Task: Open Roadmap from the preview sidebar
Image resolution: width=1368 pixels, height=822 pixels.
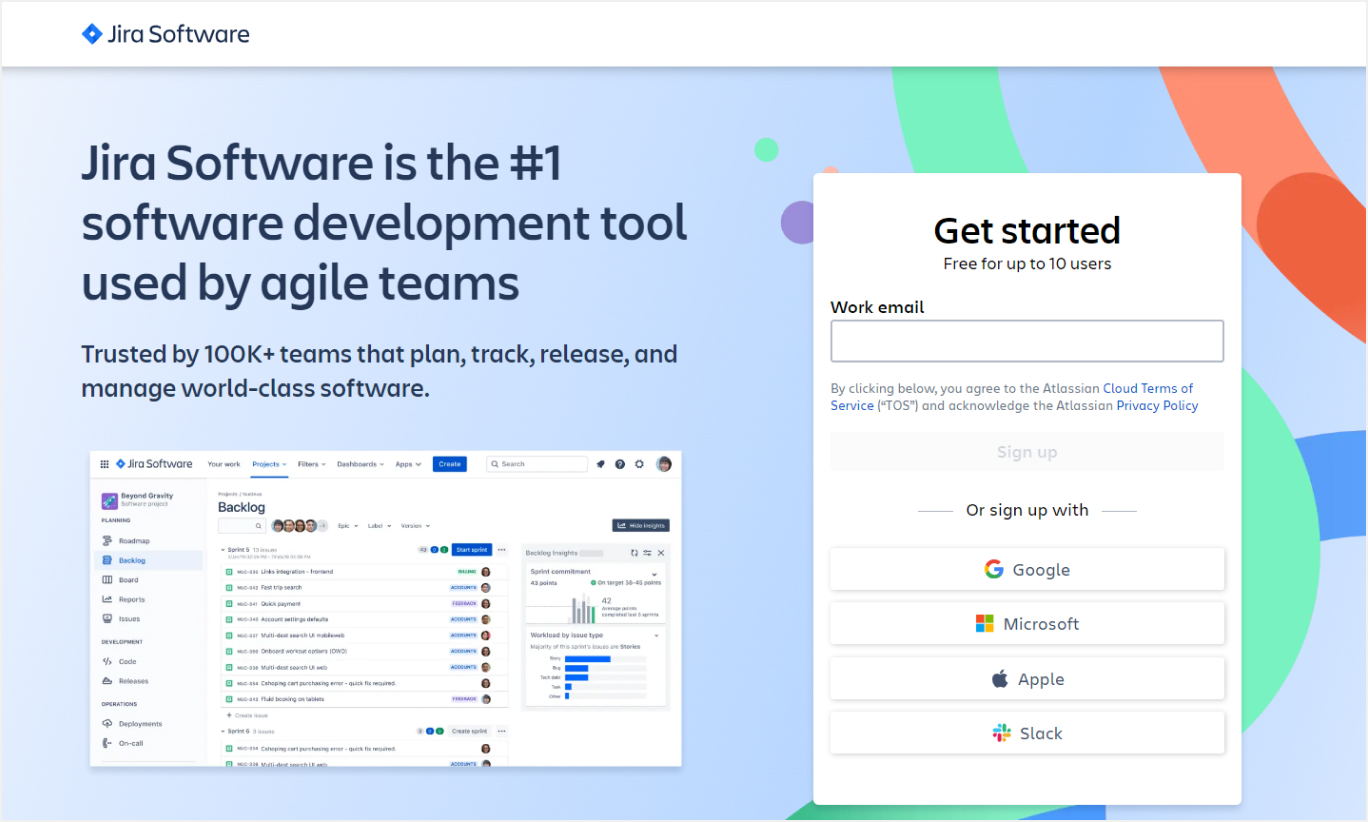Action: (133, 541)
